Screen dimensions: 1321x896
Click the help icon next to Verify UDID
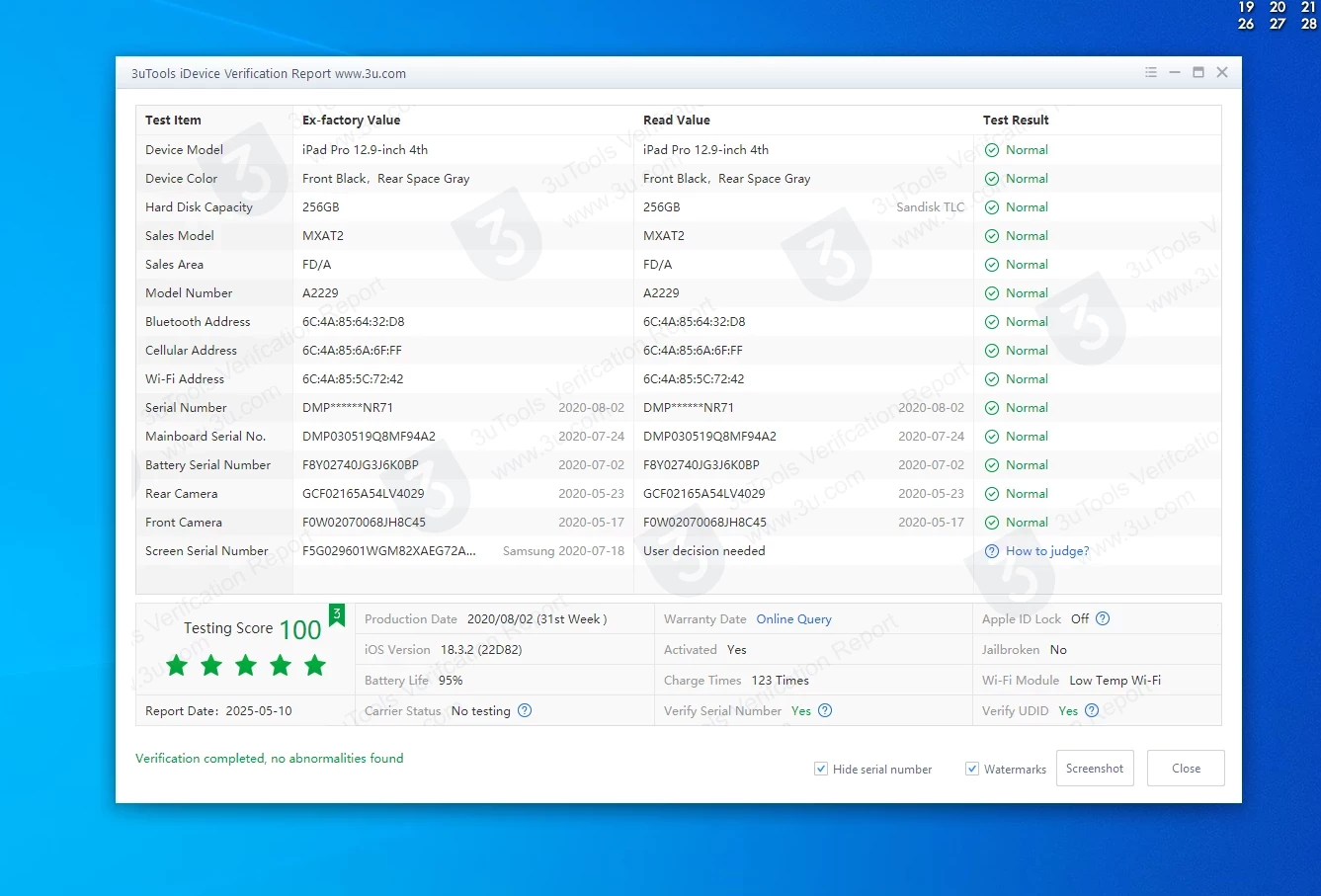(x=1092, y=711)
